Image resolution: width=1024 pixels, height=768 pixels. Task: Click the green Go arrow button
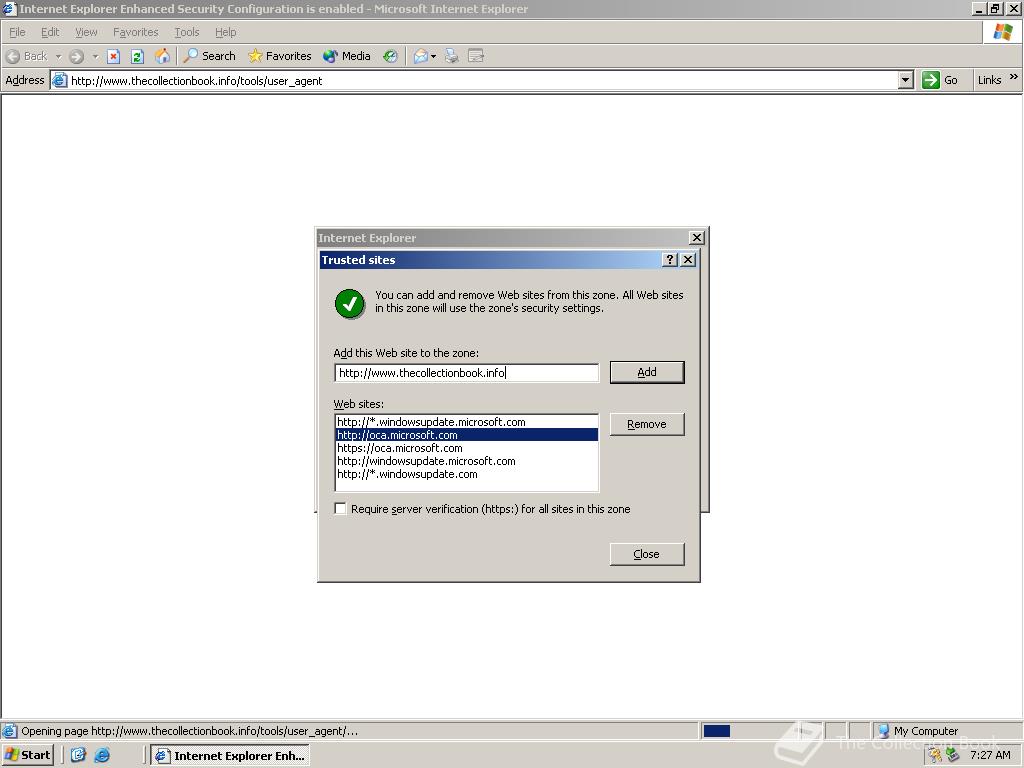coord(931,80)
